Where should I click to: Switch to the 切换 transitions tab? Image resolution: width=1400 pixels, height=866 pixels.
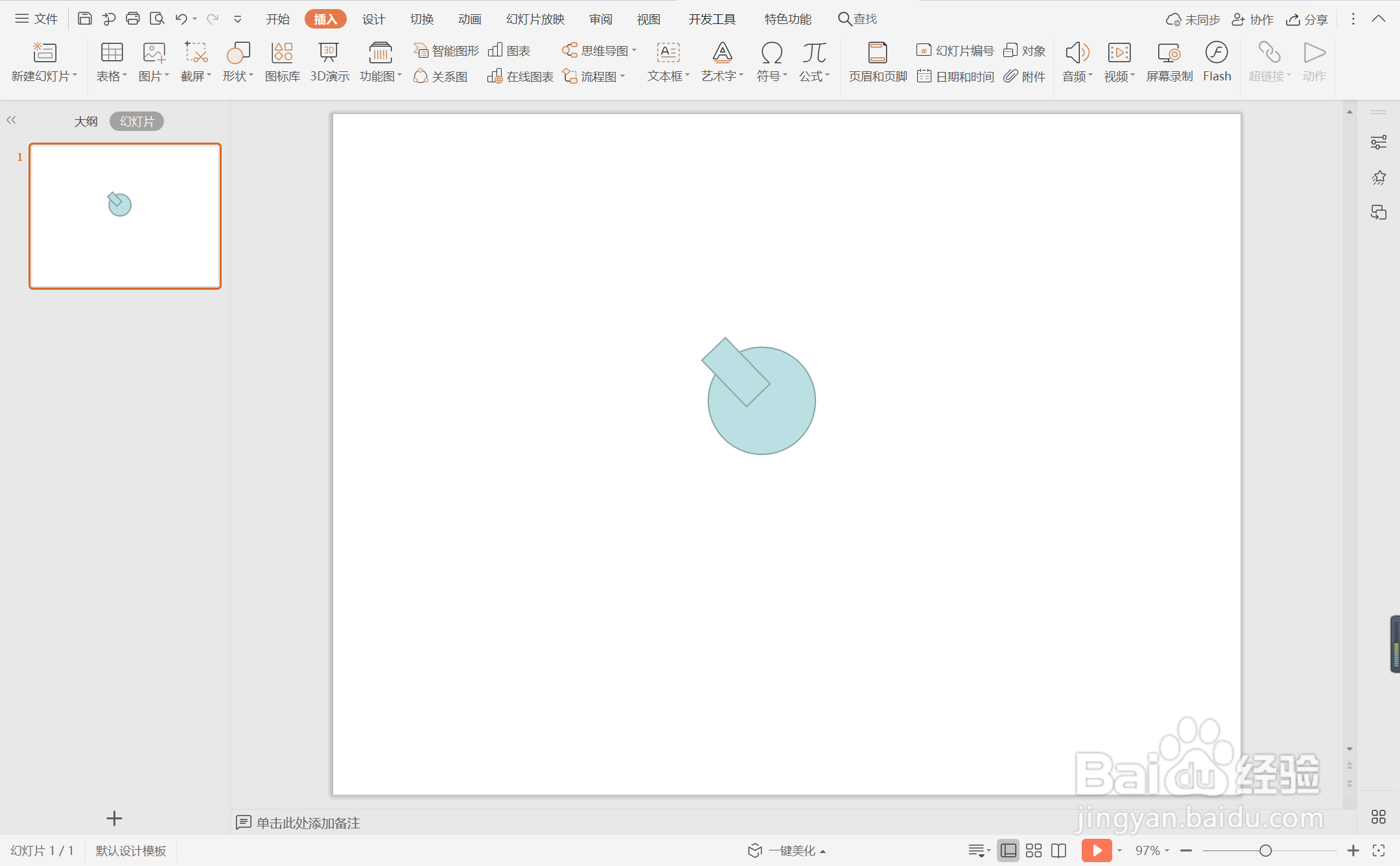click(422, 19)
